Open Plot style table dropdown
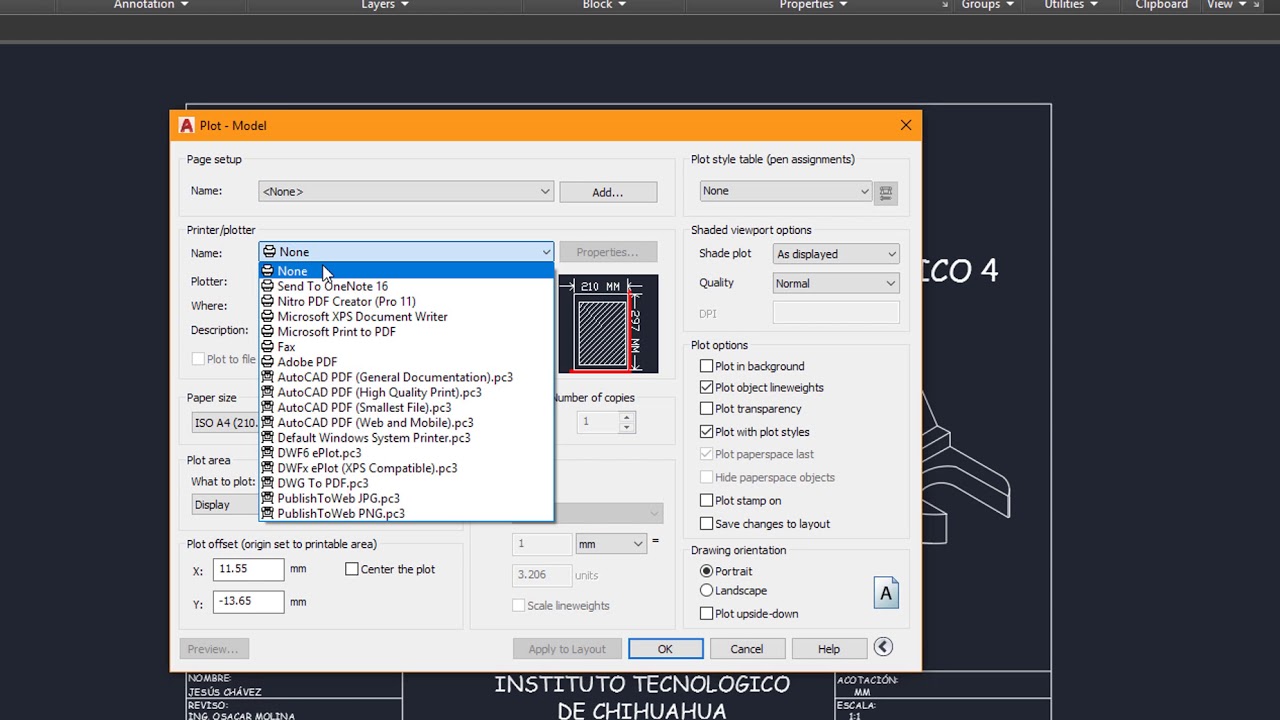 point(786,191)
